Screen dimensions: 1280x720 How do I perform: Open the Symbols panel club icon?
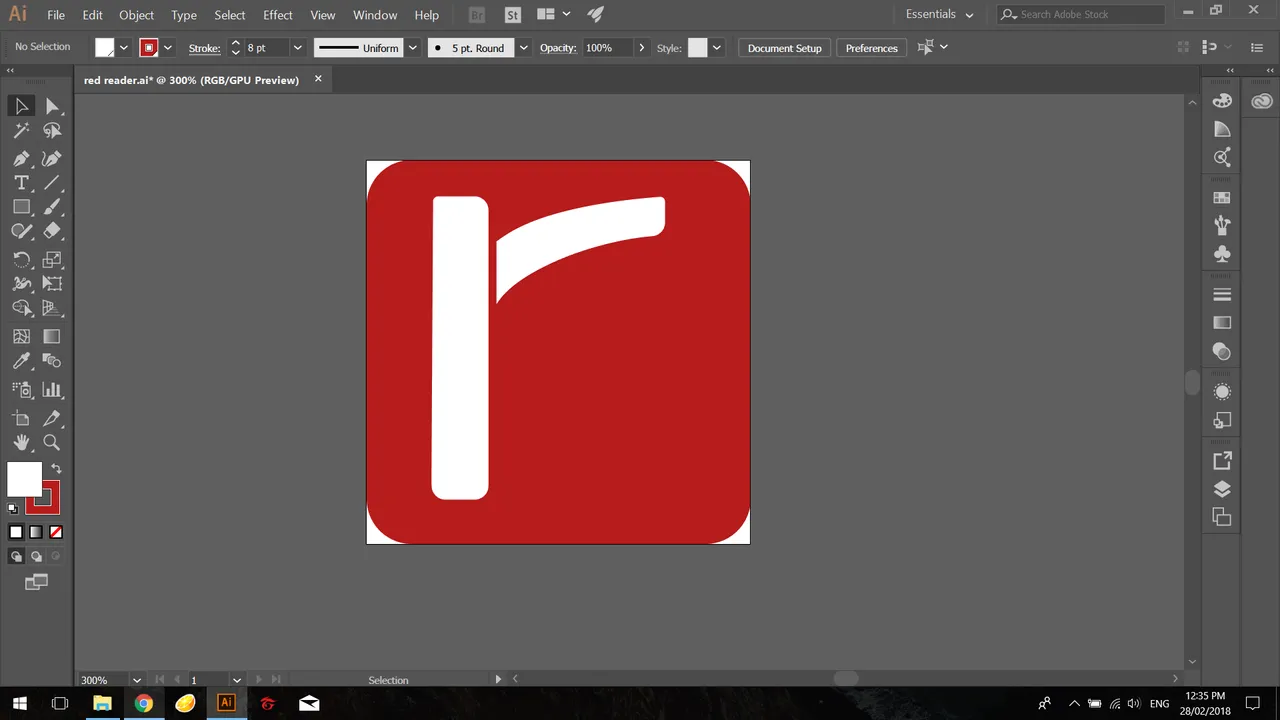1221,254
